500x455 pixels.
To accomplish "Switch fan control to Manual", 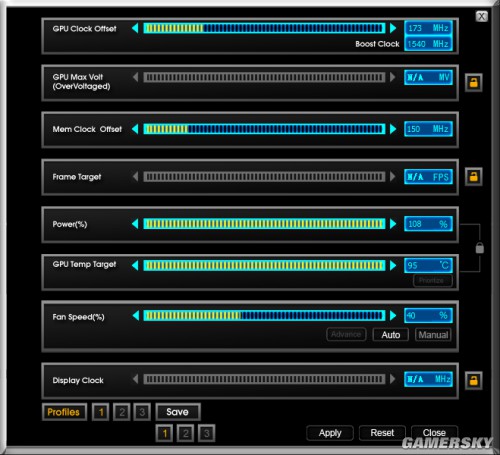I will [433, 335].
